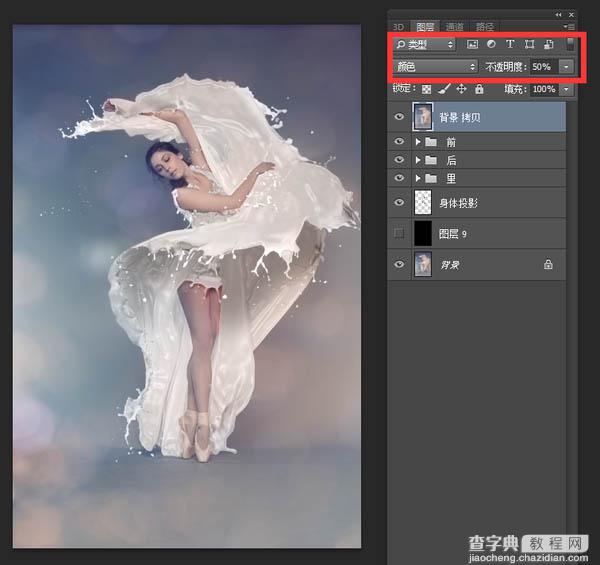Open the 不透明度 opacity slider arrow
The height and width of the screenshot is (565, 600).
coord(566,67)
